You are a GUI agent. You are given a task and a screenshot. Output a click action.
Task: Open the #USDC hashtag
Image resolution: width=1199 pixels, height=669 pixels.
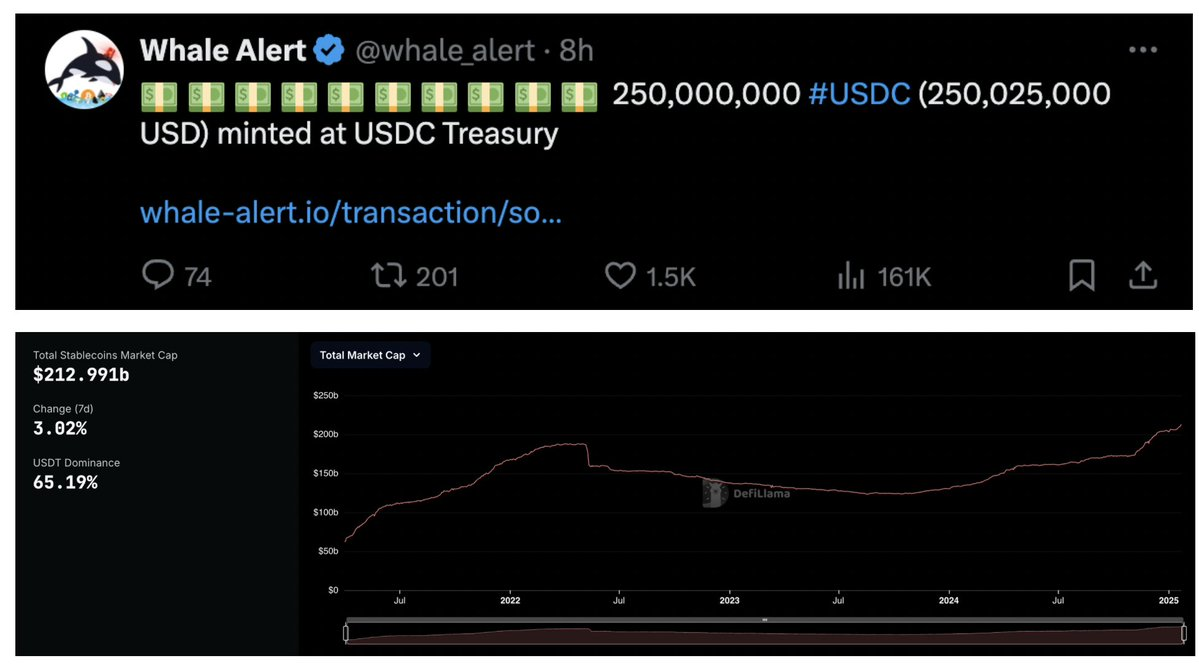click(859, 94)
